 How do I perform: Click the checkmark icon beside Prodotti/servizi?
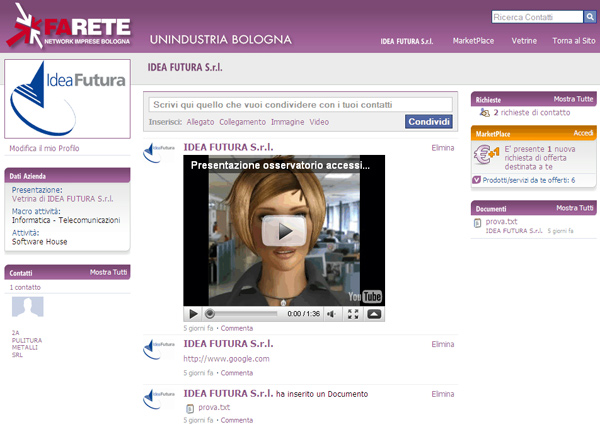(x=476, y=180)
